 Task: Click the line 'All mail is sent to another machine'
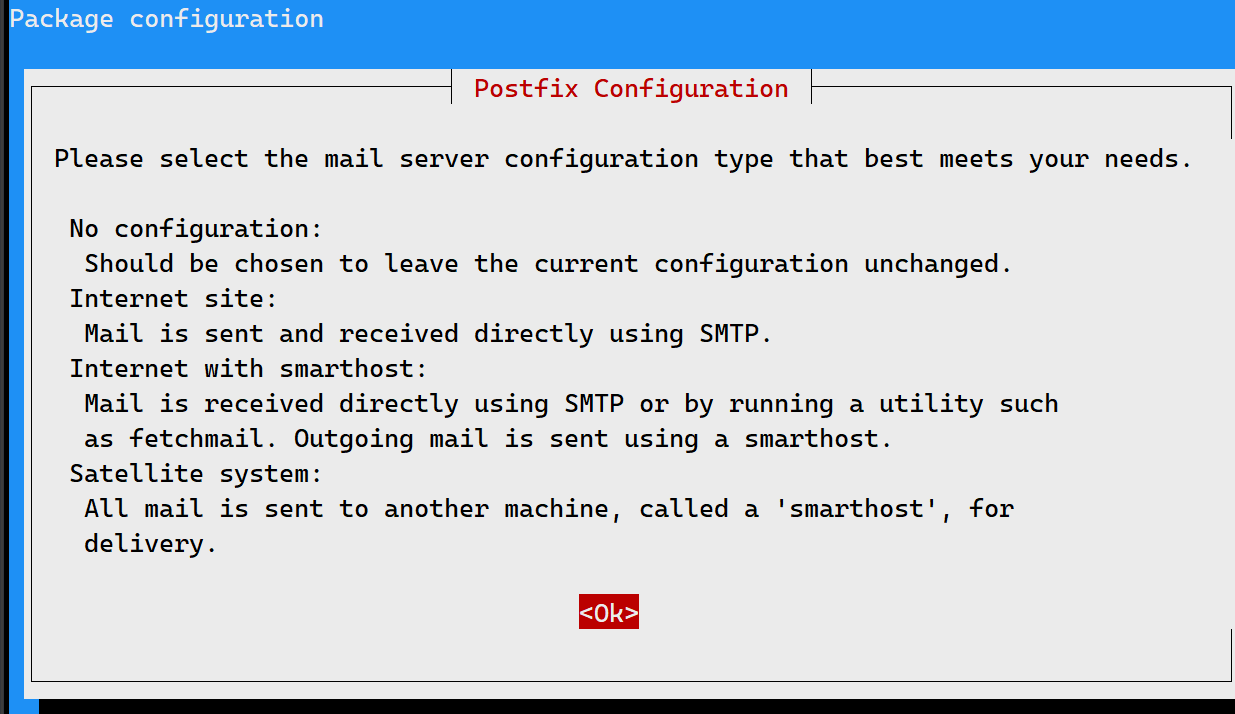click(549, 508)
